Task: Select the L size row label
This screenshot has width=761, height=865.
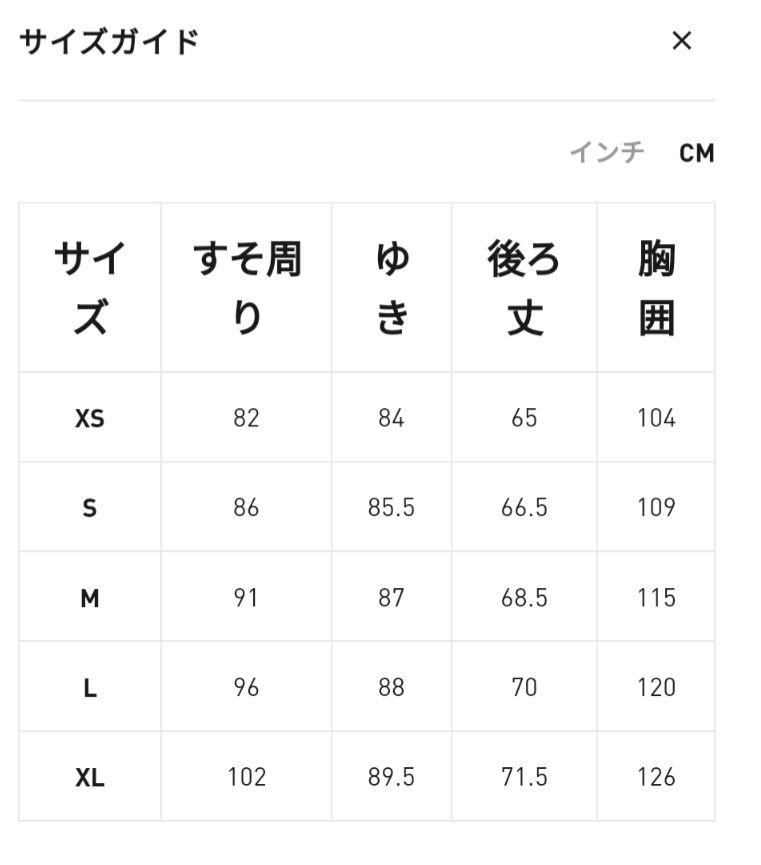Action: click(90, 688)
